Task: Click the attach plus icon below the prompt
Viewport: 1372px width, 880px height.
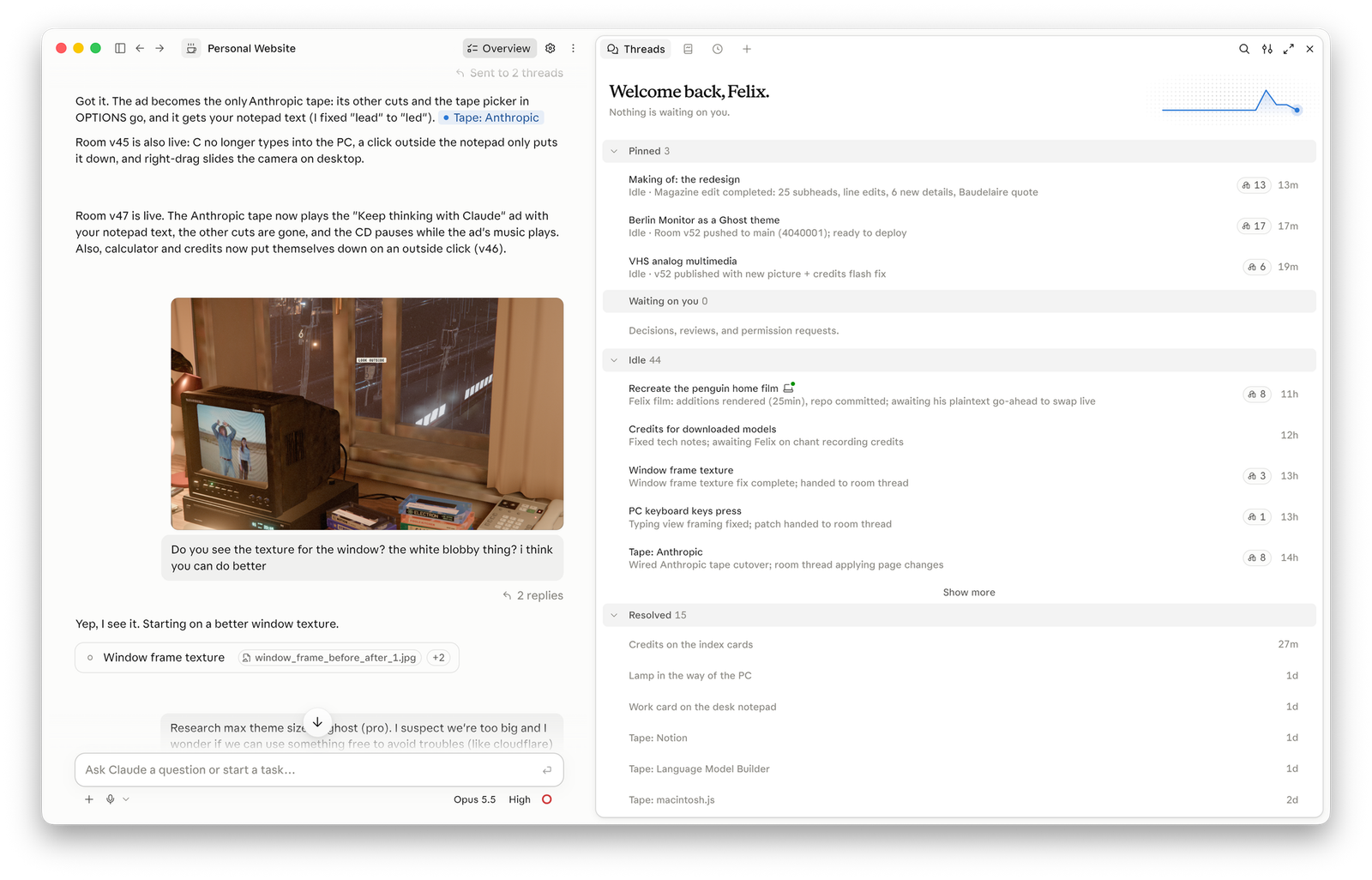Action: [89, 799]
